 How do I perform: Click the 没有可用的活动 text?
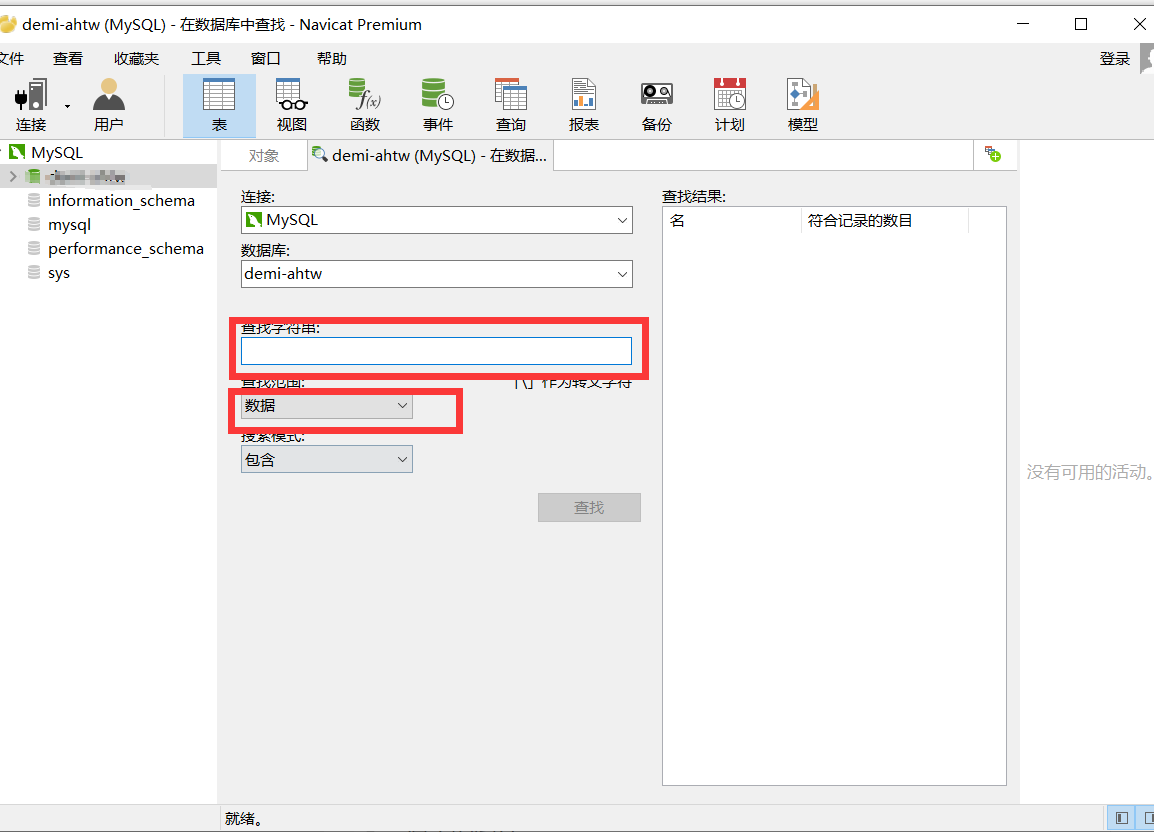pyautogui.click(x=1089, y=472)
